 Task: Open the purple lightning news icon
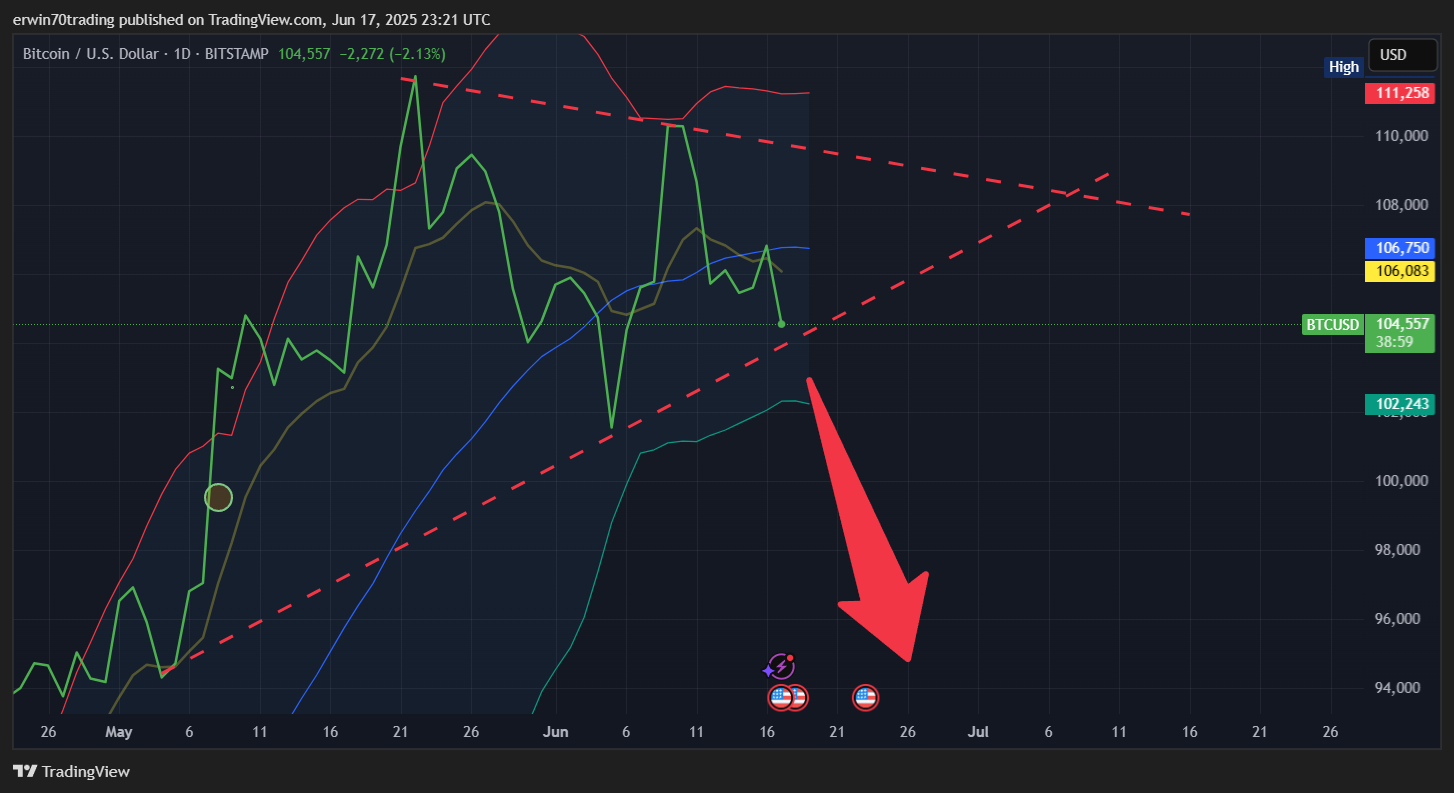pyautogui.click(x=779, y=668)
